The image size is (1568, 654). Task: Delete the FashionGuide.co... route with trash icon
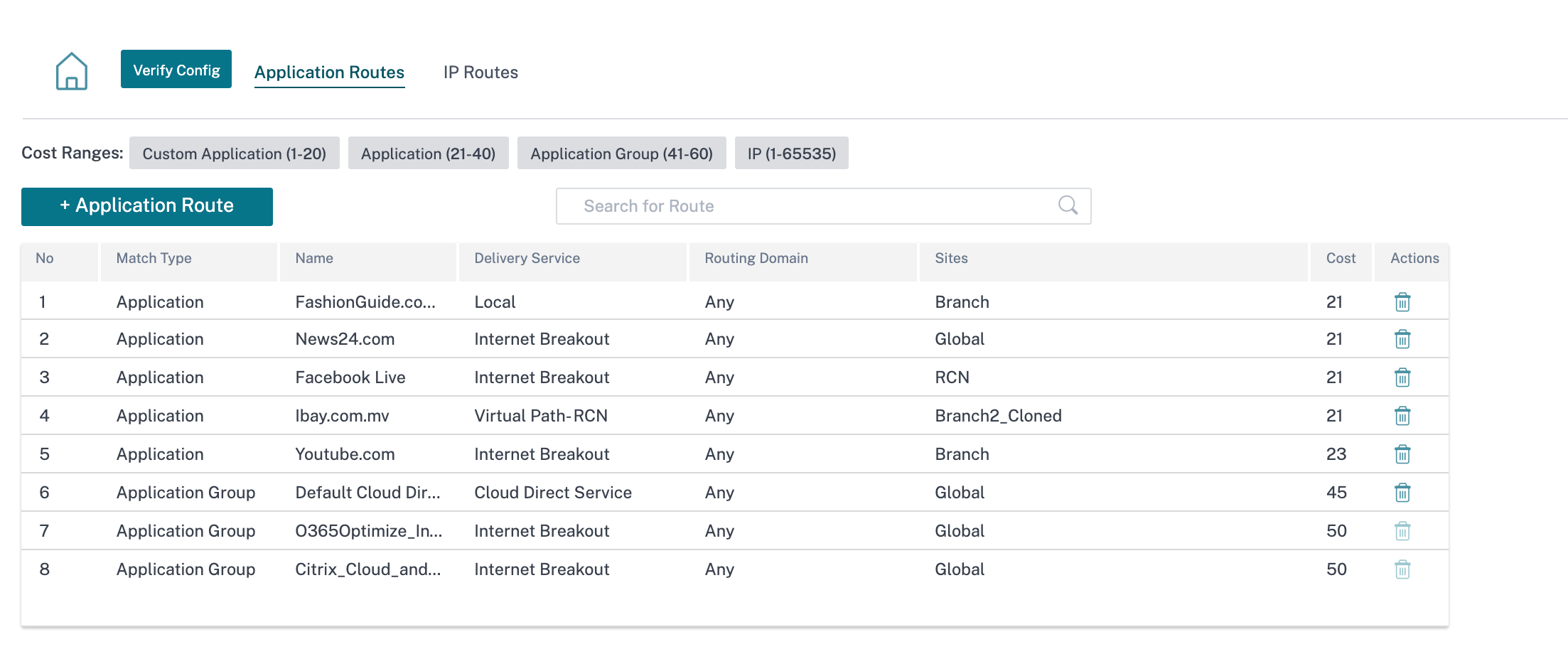(1402, 302)
